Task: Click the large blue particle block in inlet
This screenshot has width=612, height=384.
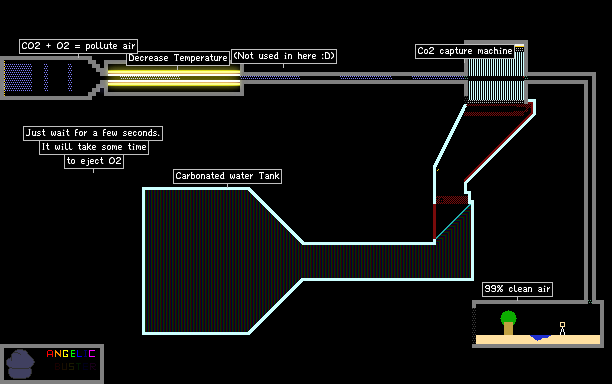Action: point(18,77)
